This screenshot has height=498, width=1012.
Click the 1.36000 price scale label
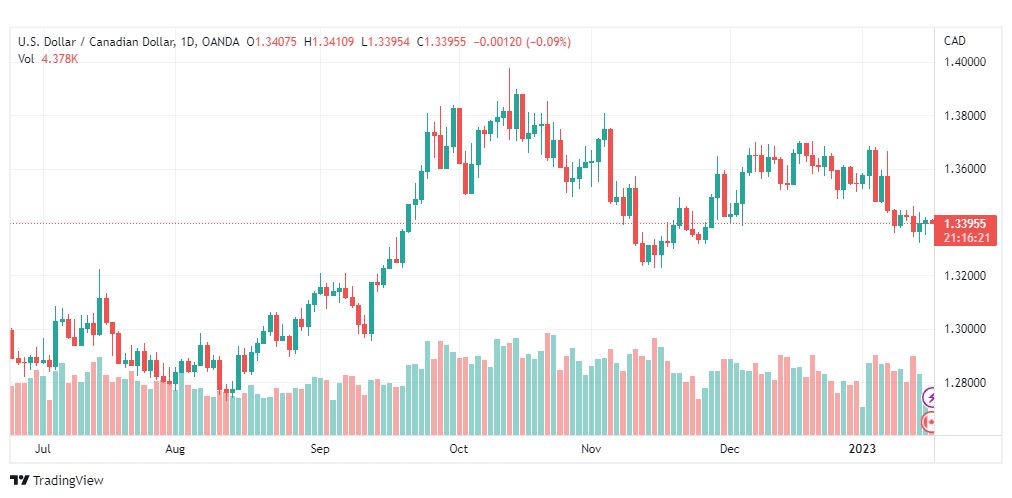(964, 170)
